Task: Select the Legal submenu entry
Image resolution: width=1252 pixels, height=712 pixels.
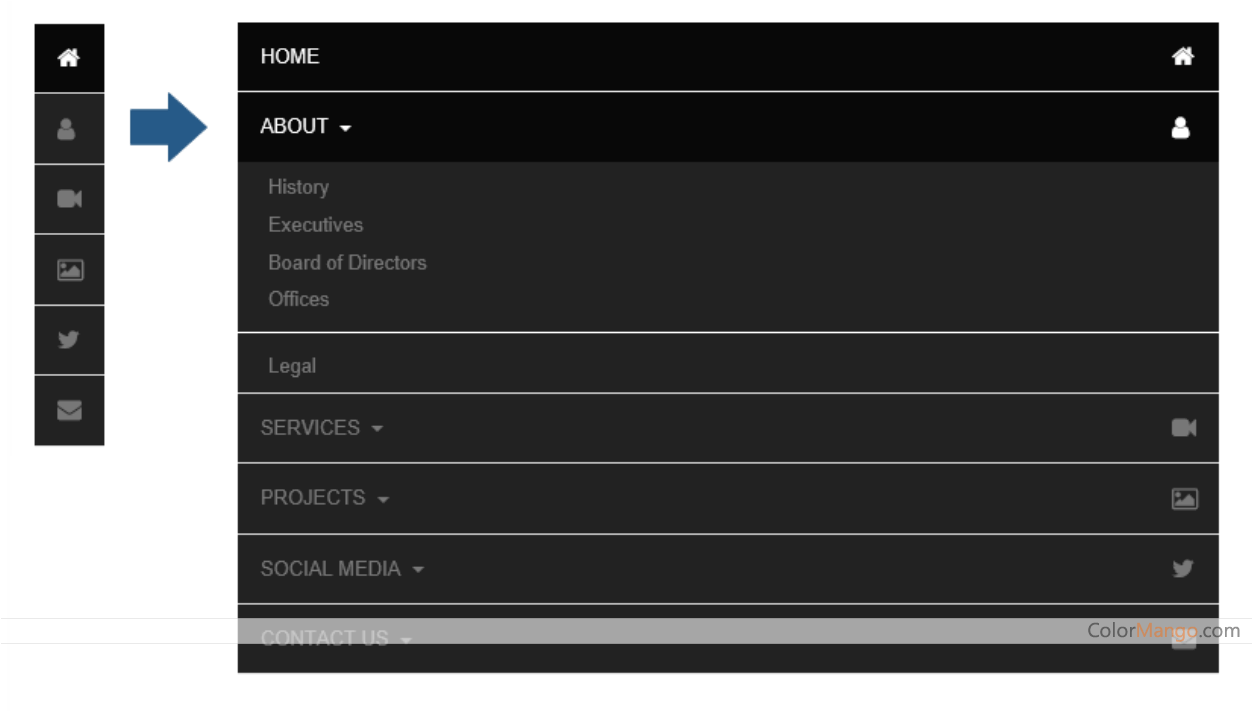Action: point(291,365)
